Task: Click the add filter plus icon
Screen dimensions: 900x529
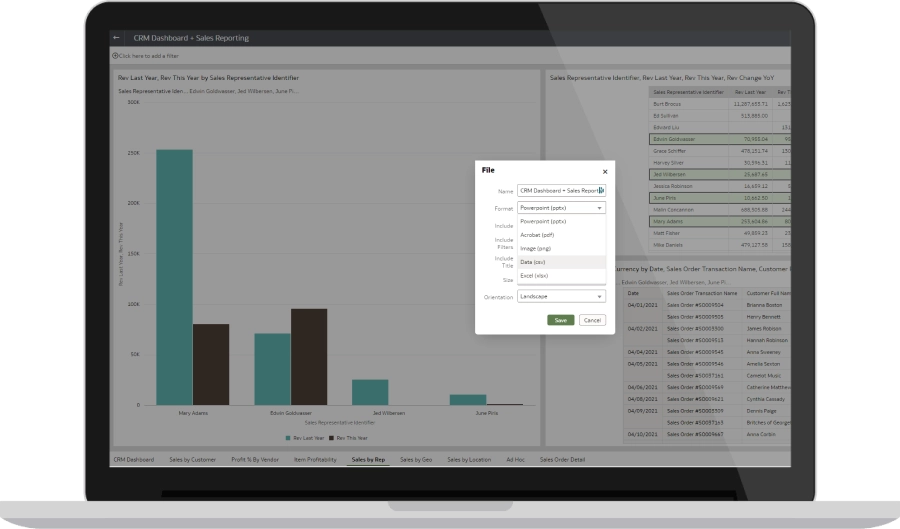Action: point(114,56)
